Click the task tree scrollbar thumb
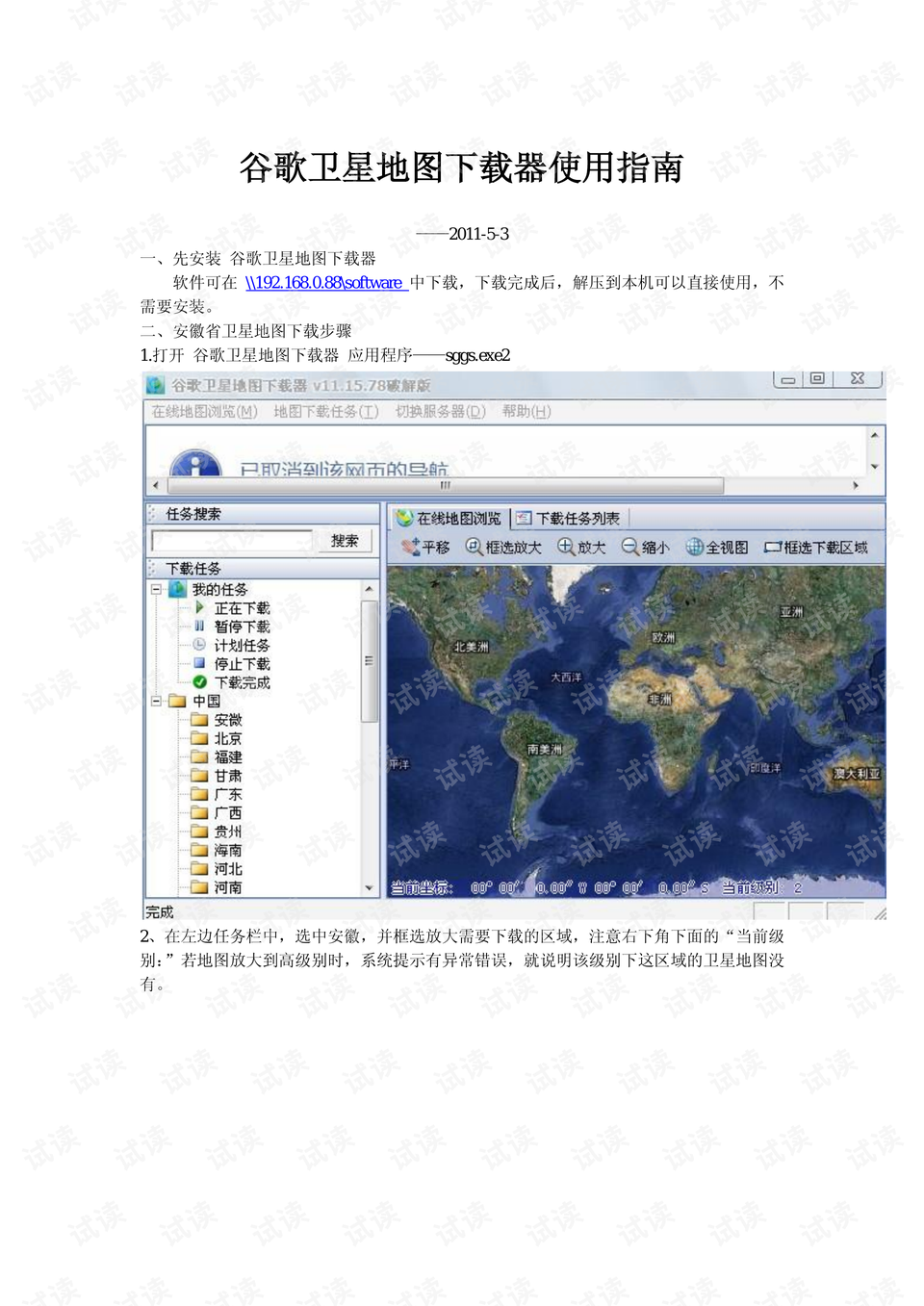The image size is (924, 1306). click(x=369, y=661)
